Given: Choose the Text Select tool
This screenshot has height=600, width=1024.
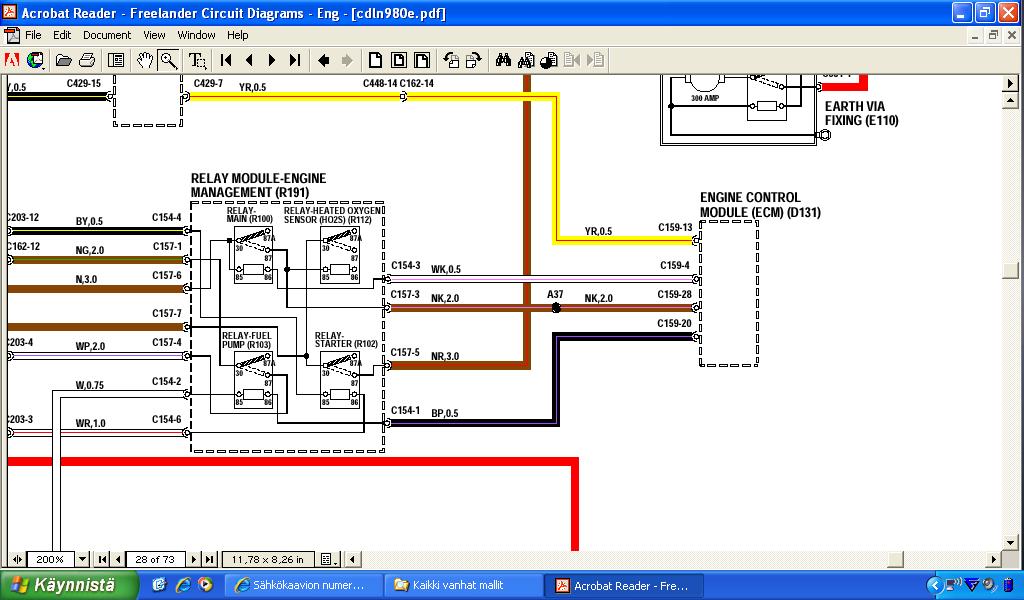Looking at the screenshot, I should (198, 60).
